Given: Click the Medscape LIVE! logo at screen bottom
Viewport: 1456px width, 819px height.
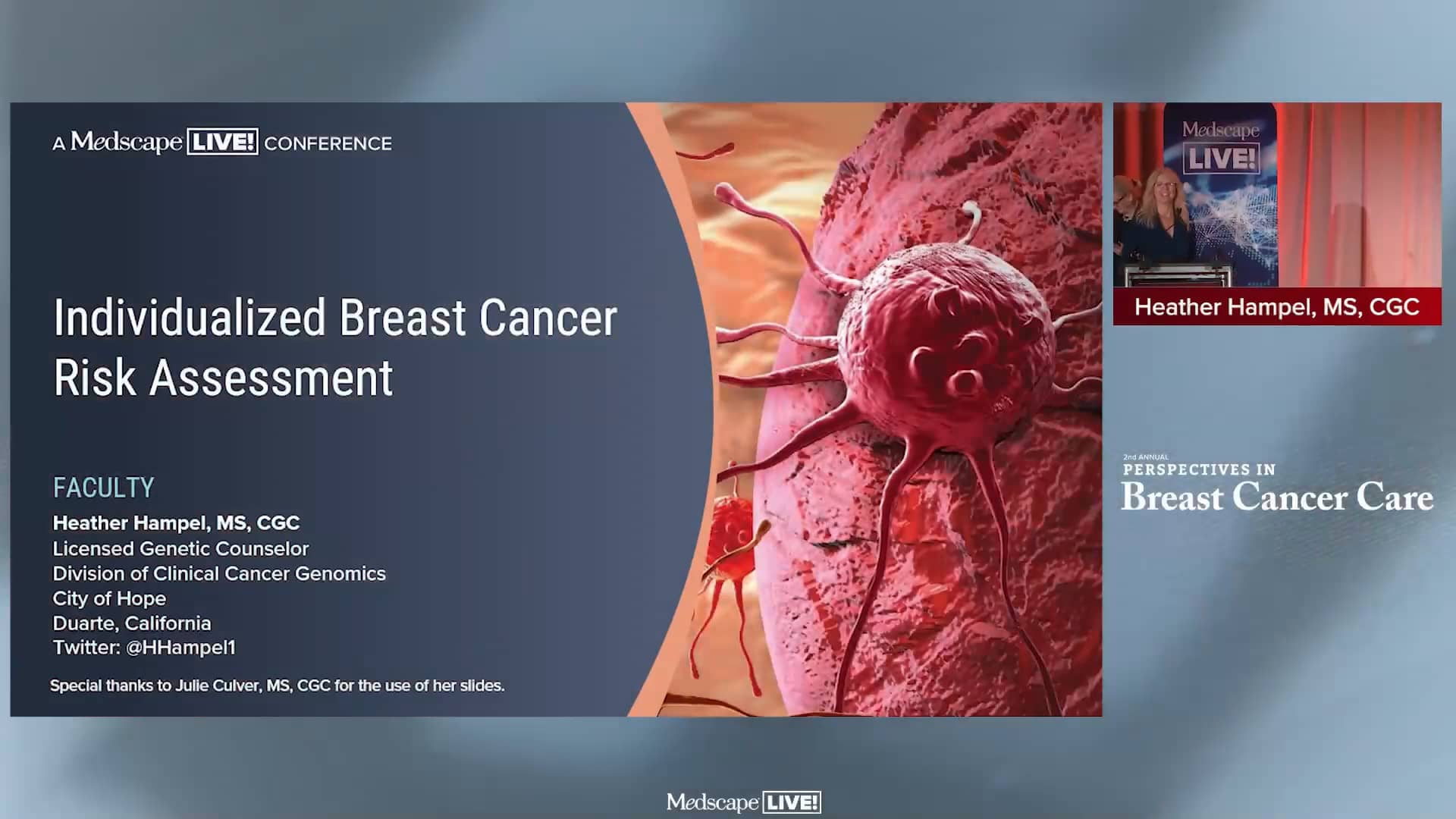Looking at the screenshot, I should [x=744, y=802].
